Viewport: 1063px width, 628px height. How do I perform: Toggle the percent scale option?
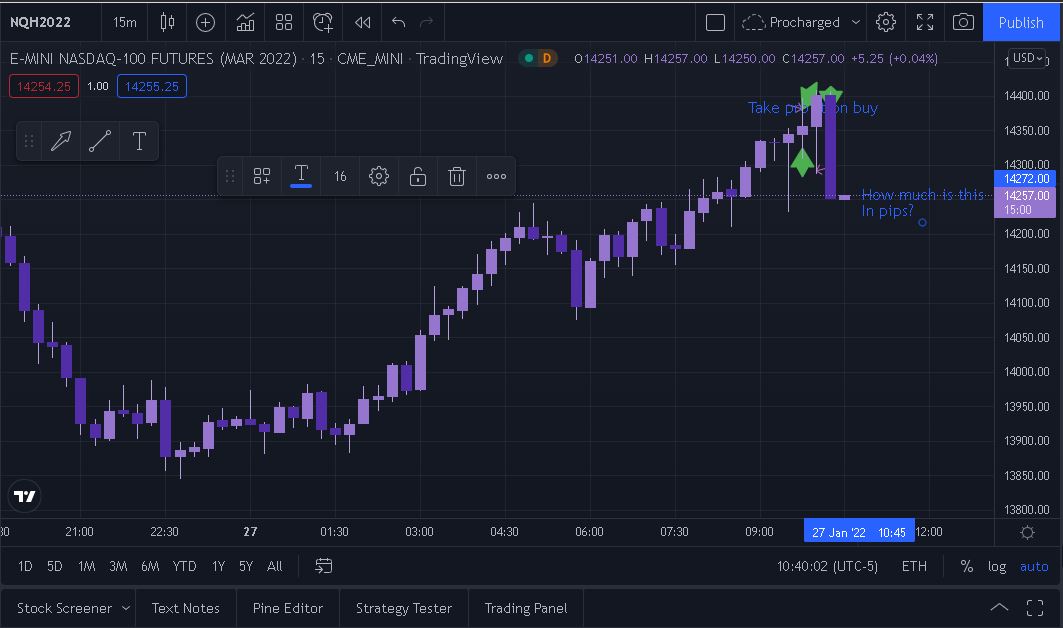pyautogui.click(x=966, y=566)
